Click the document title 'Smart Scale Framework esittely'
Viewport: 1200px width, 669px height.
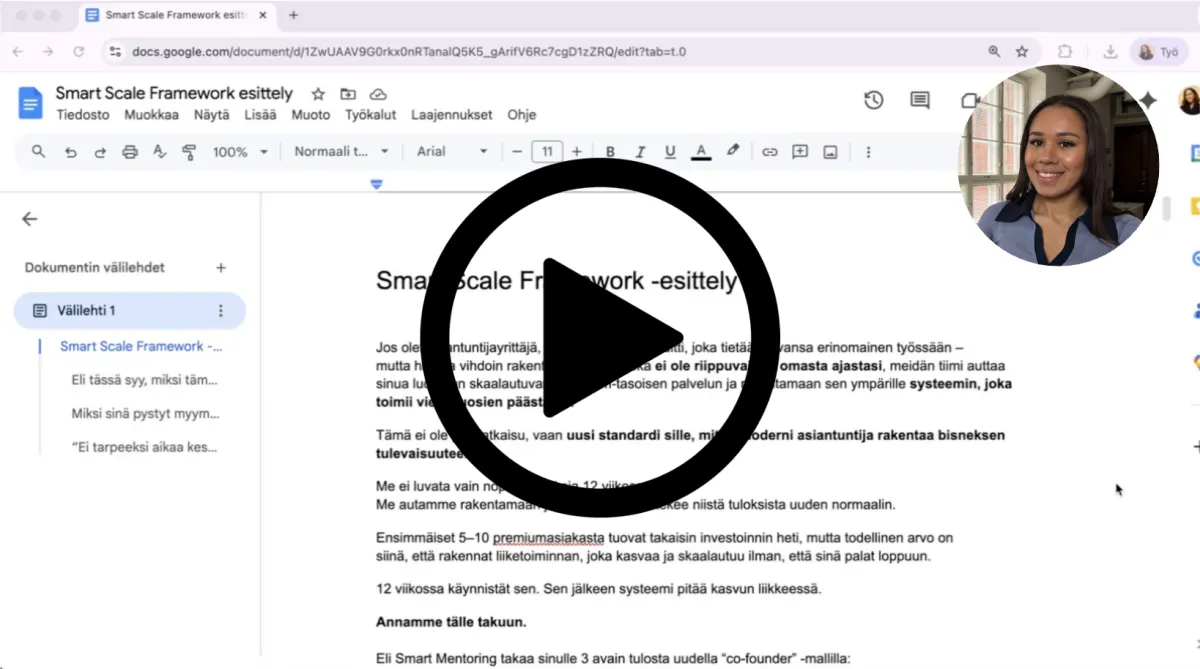(174, 93)
